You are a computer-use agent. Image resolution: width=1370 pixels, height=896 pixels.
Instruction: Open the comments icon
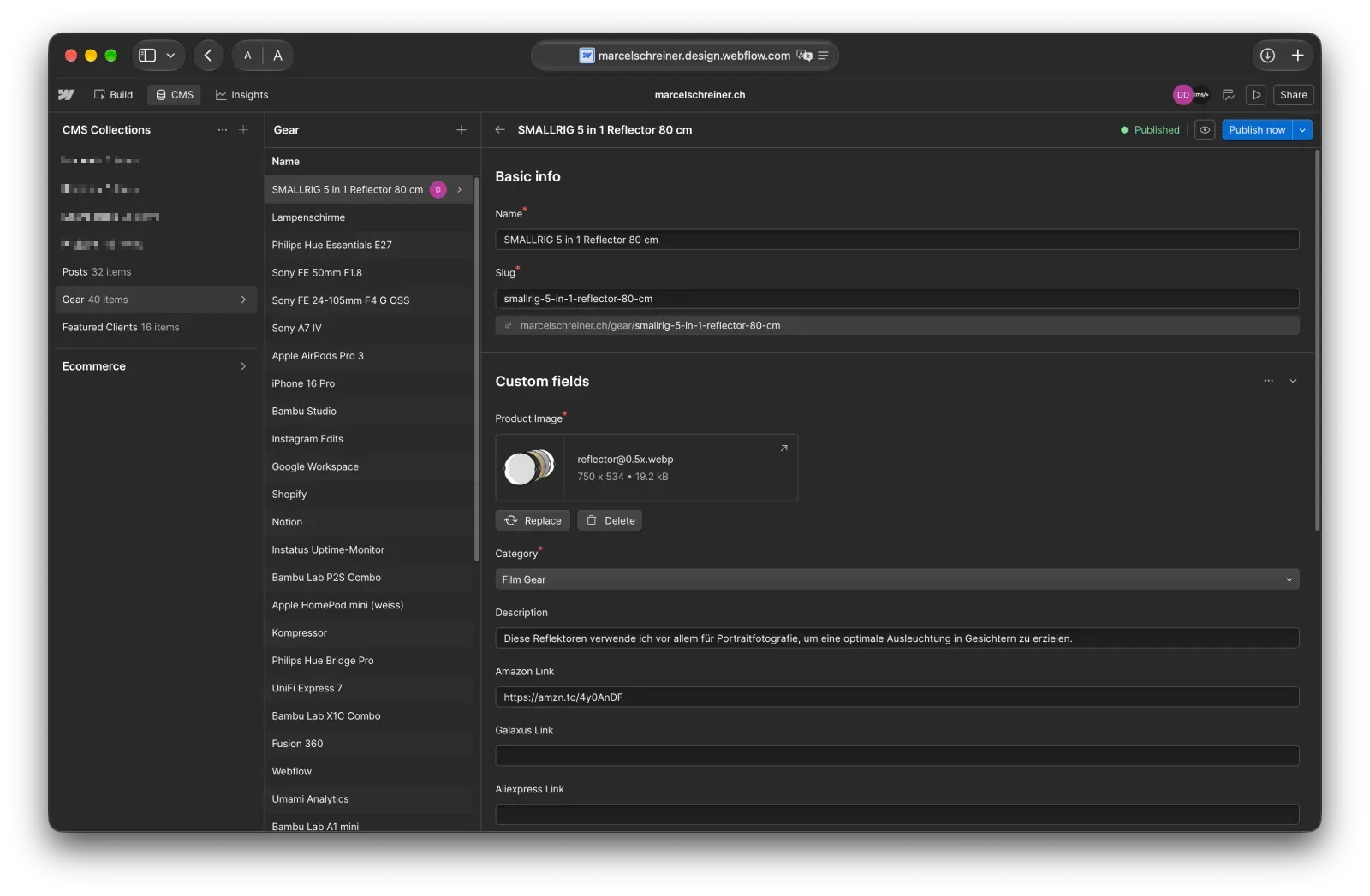click(1228, 95)
